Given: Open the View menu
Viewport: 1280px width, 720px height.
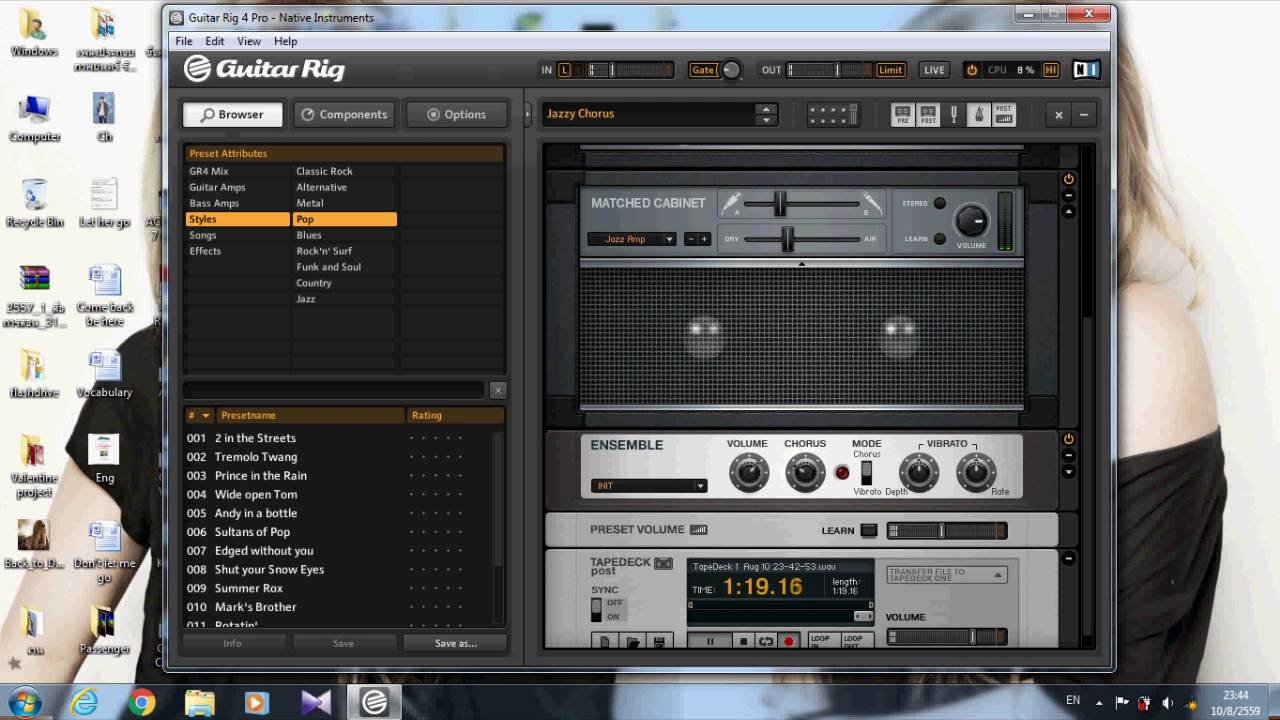Looking at the screenshot, I should [x=249, y=41].
